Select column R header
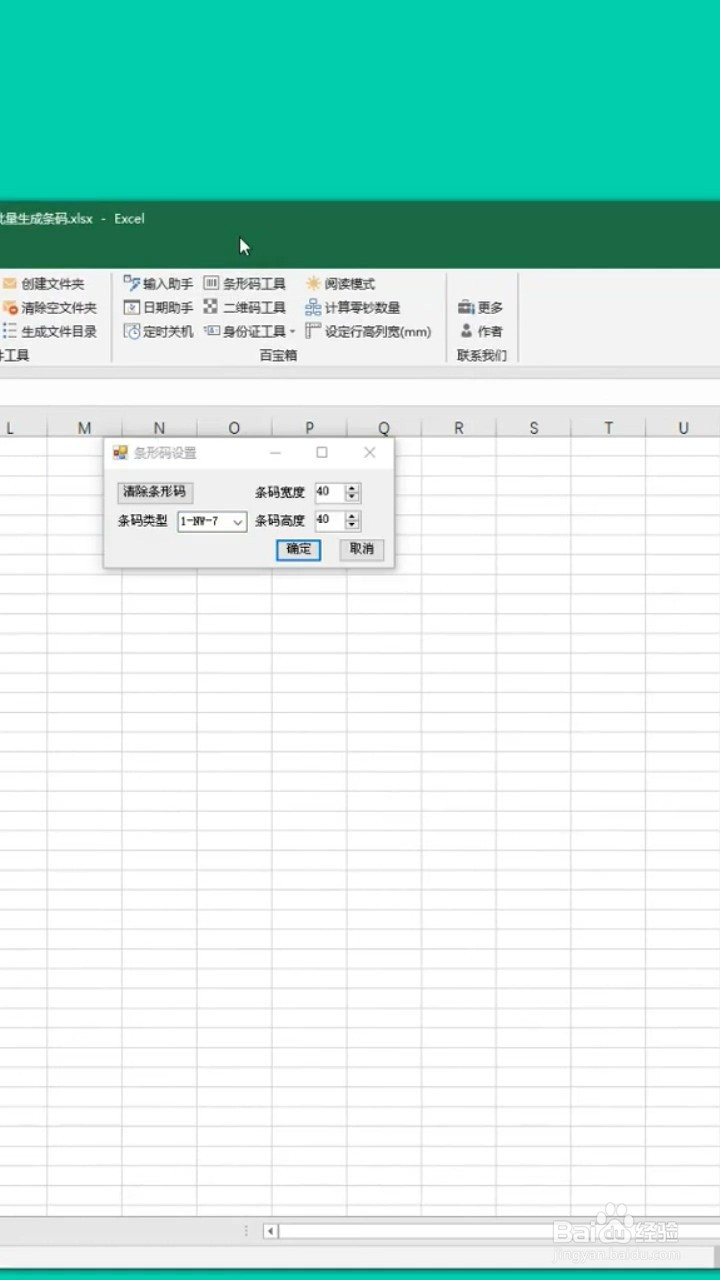The image size is (720, 1280). 459,428
